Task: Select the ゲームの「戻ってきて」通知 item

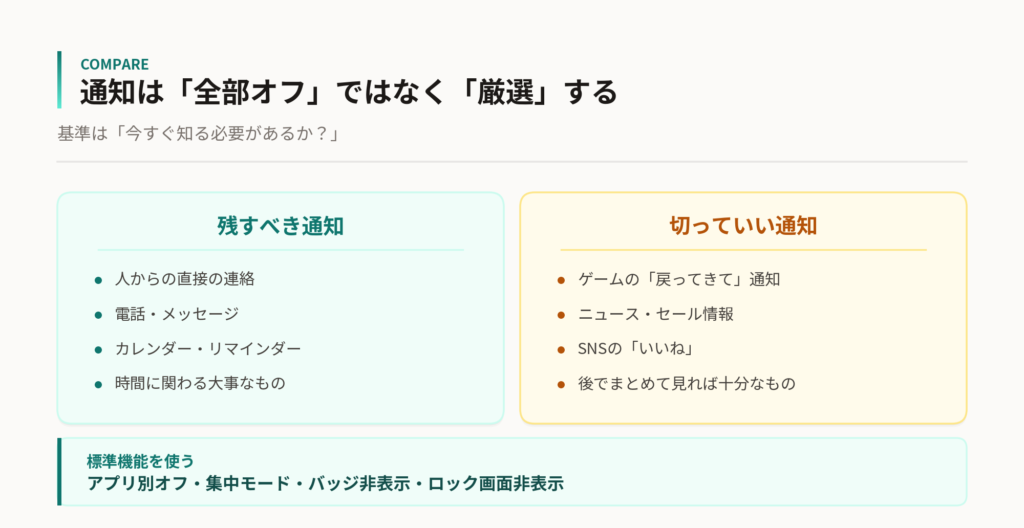Action: click(x=679, y=280)
